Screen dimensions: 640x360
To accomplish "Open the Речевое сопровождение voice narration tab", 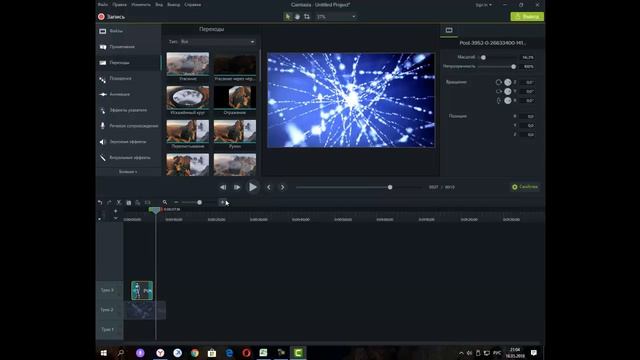I will pos(129,126).
